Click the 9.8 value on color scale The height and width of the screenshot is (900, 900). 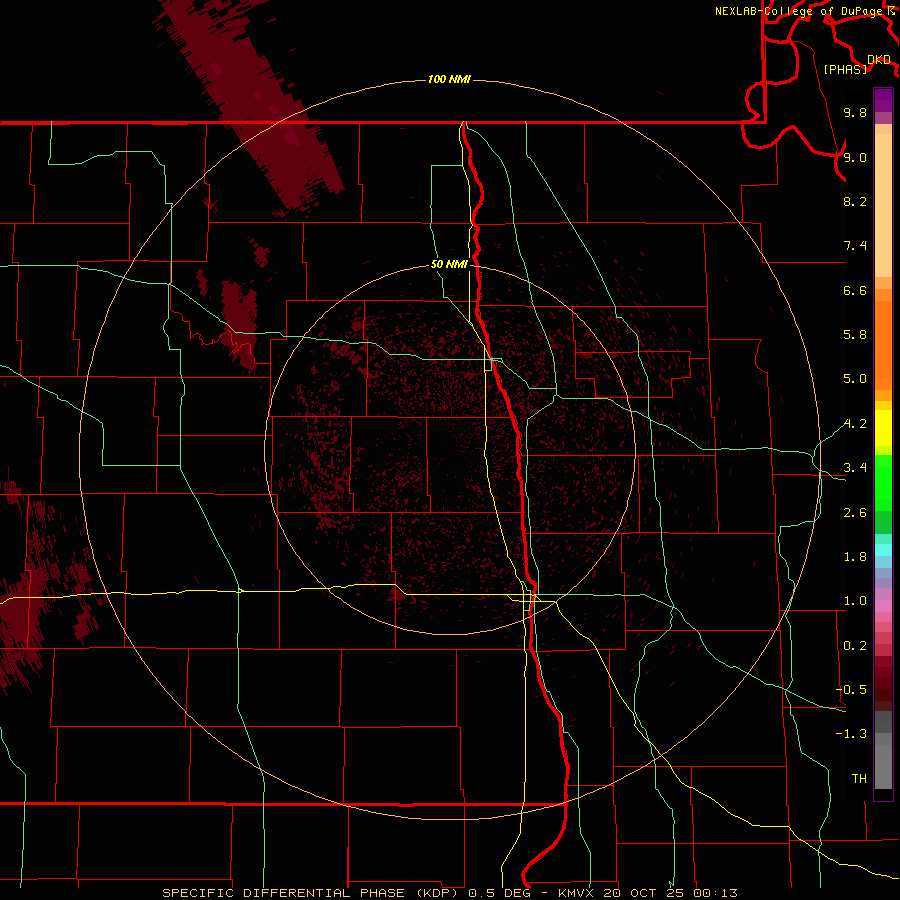pos(855,112)
